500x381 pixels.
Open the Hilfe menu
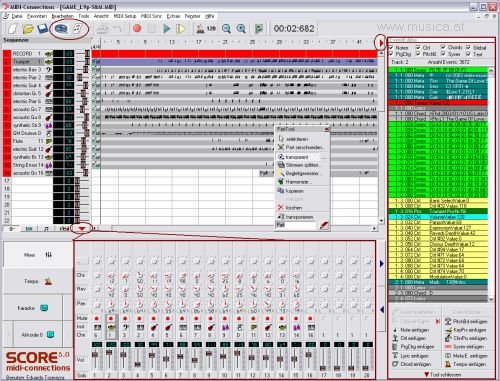209,16
